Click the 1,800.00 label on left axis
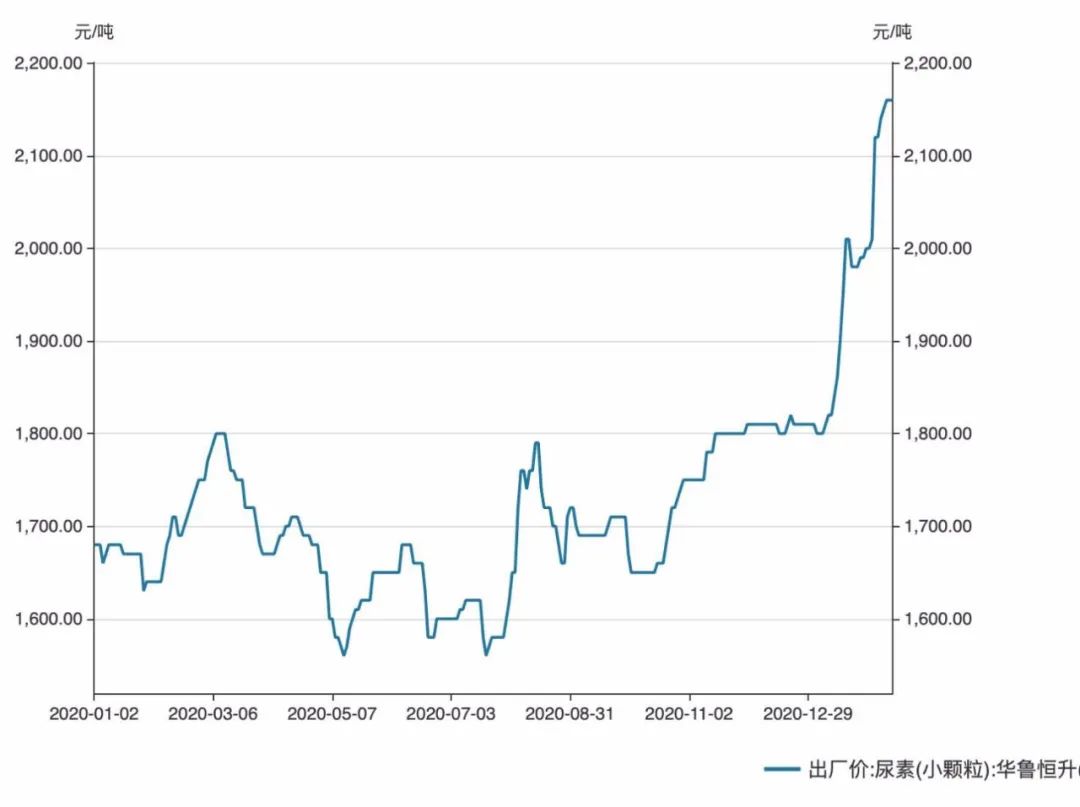Screen dimensions: 1080x807 pos(47,434)
